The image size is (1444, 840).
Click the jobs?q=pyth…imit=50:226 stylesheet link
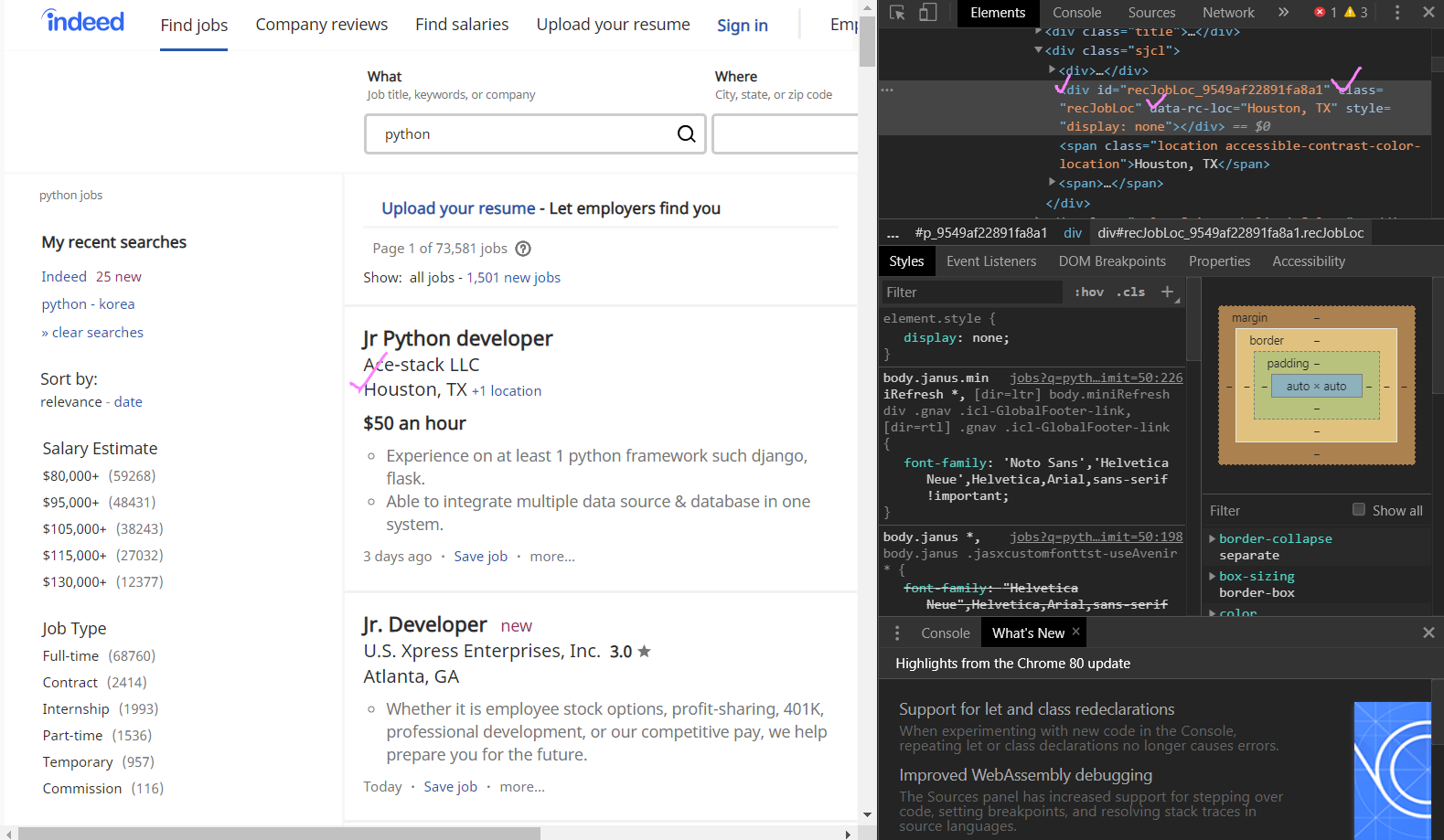tap(1096, 377)
